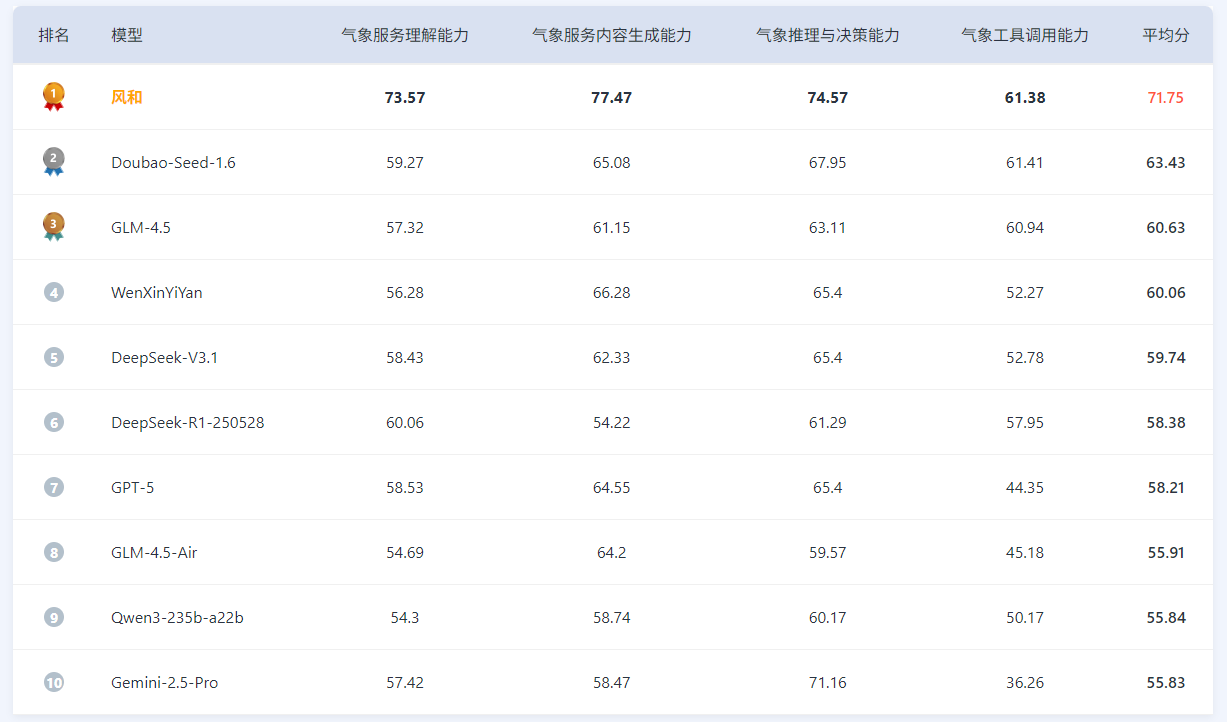Image resolution: width=1227 pixels, height=722 pixels.
Task: Click the 54.22 score in DeepSeek-R1 row
Action: (612, 422)
